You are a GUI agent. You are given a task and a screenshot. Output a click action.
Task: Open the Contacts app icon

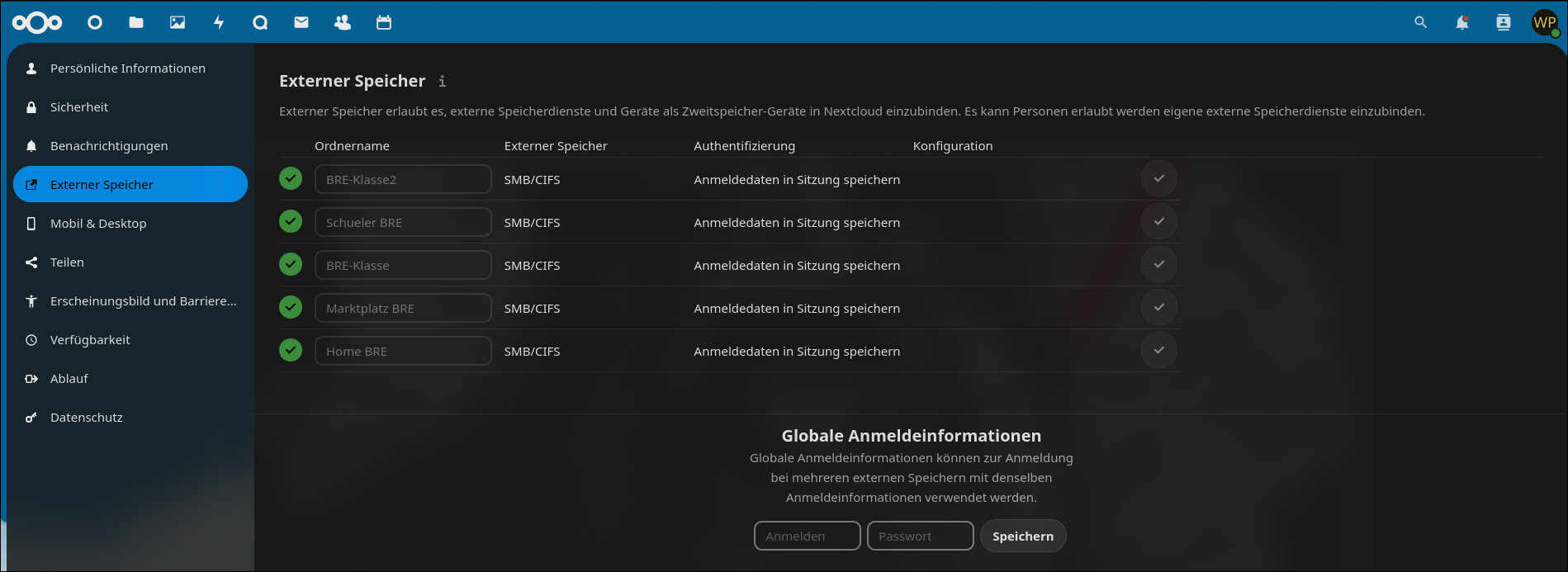click(343, 22)
